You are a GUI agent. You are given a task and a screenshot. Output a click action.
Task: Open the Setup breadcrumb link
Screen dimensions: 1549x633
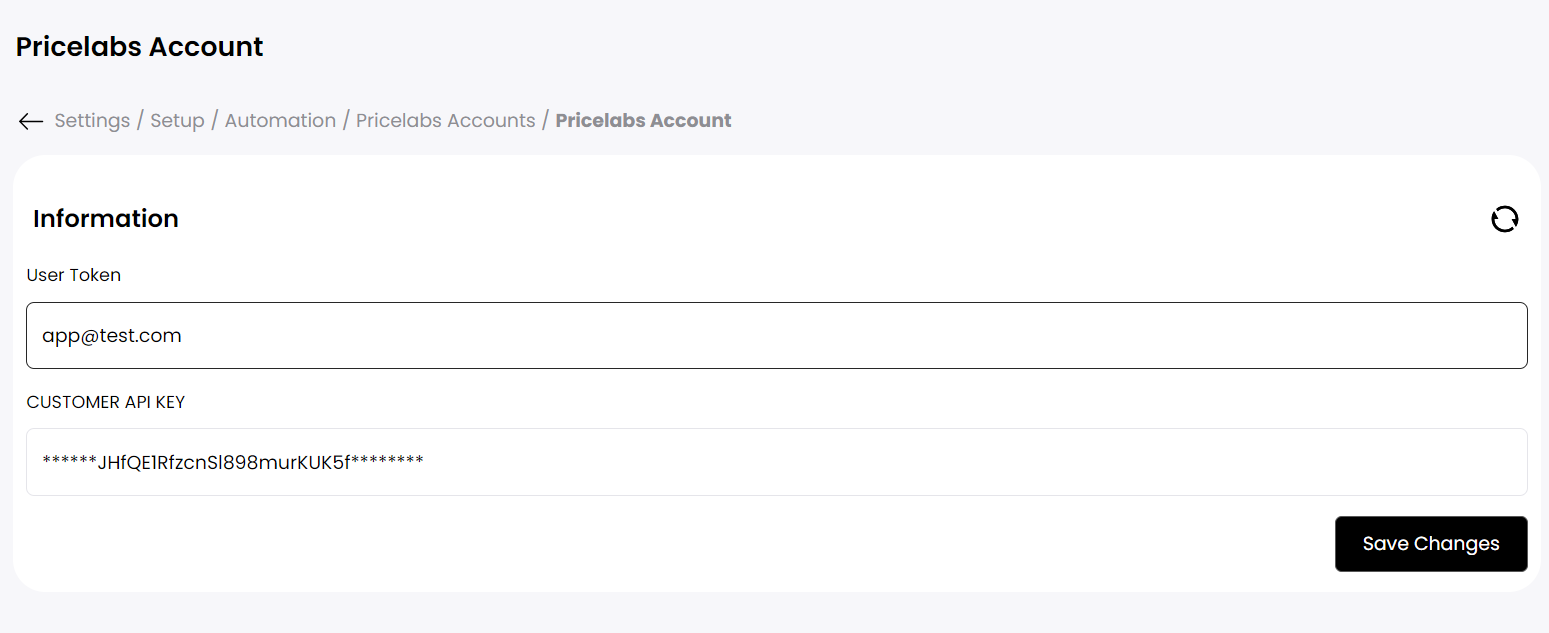click(x=177, y=121)
